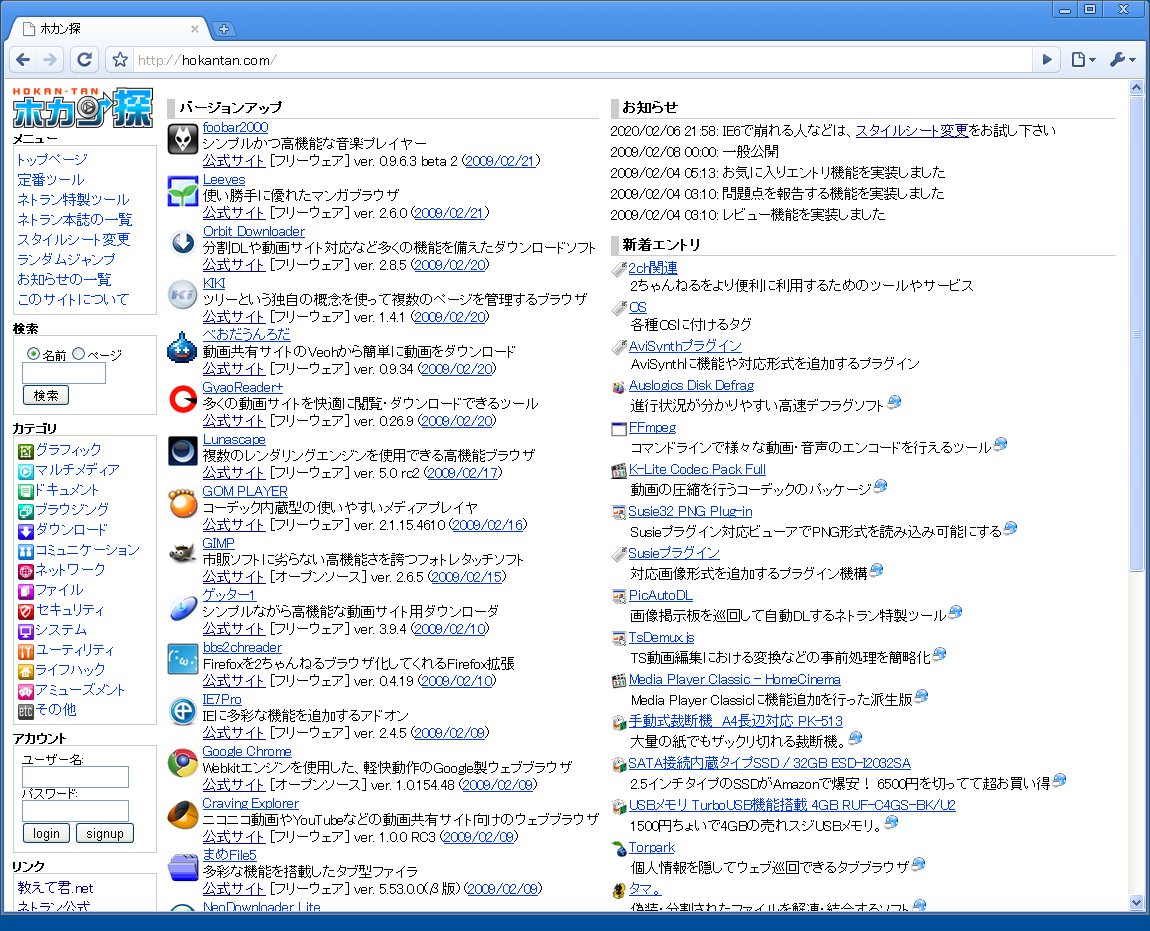Open the 2ch関連 new entry link
This screenshot has height=931, width=1150.
click(653, 269)
